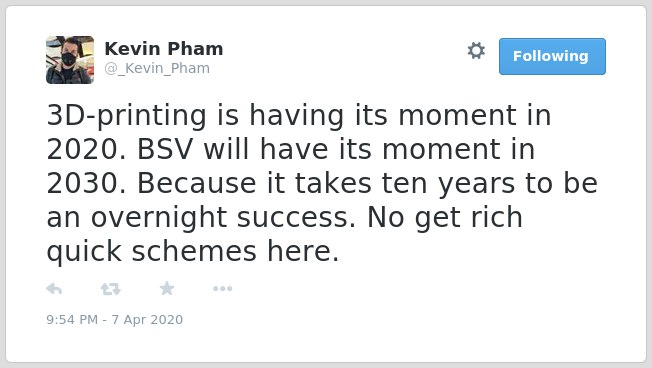Click "quick schemes here." on the last line
The image size is (652, 368).
[x=193, y=252]
